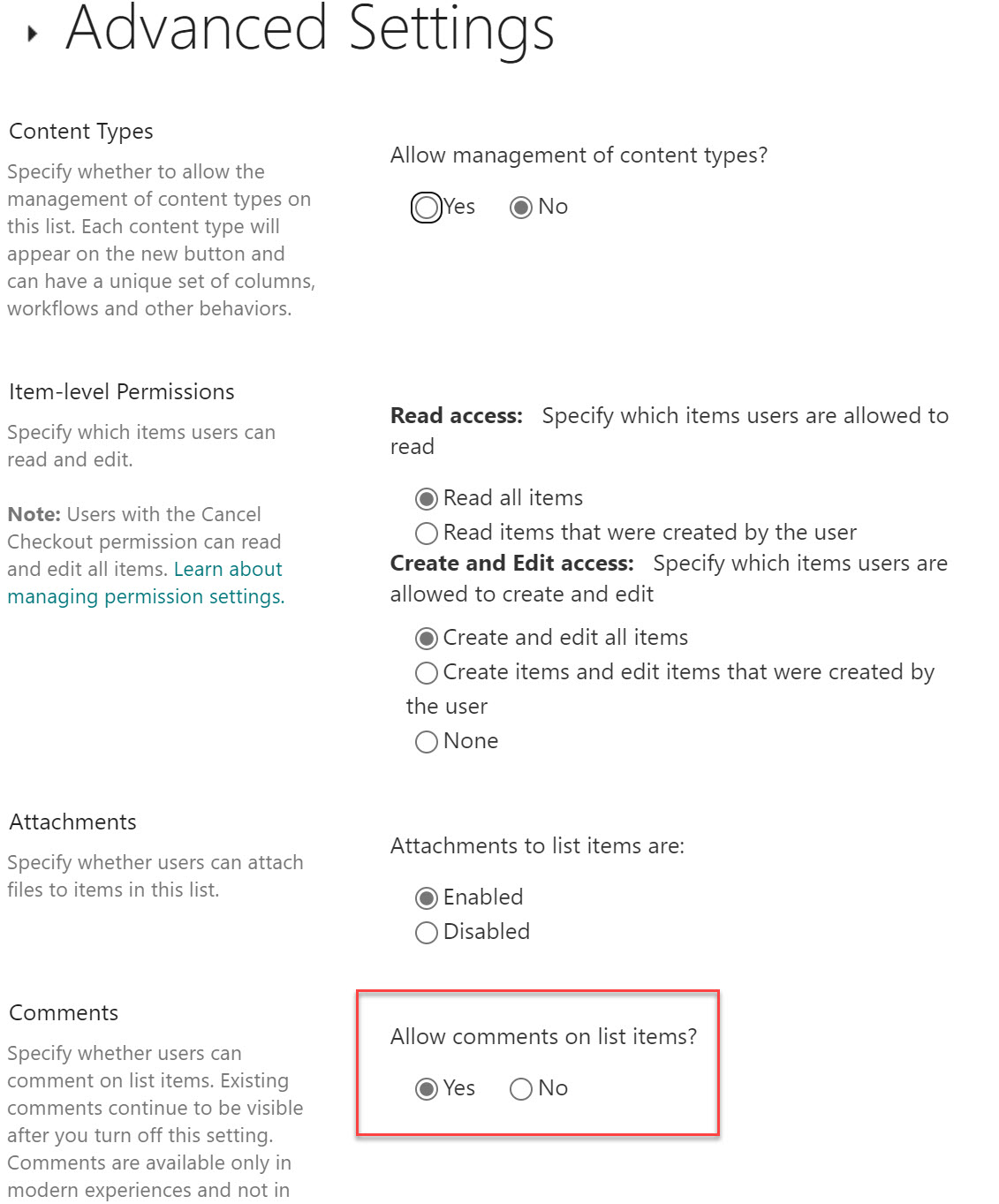The image size is (999, 1204).
Task: Select Read items created by the user
Action: coord(427,534)
